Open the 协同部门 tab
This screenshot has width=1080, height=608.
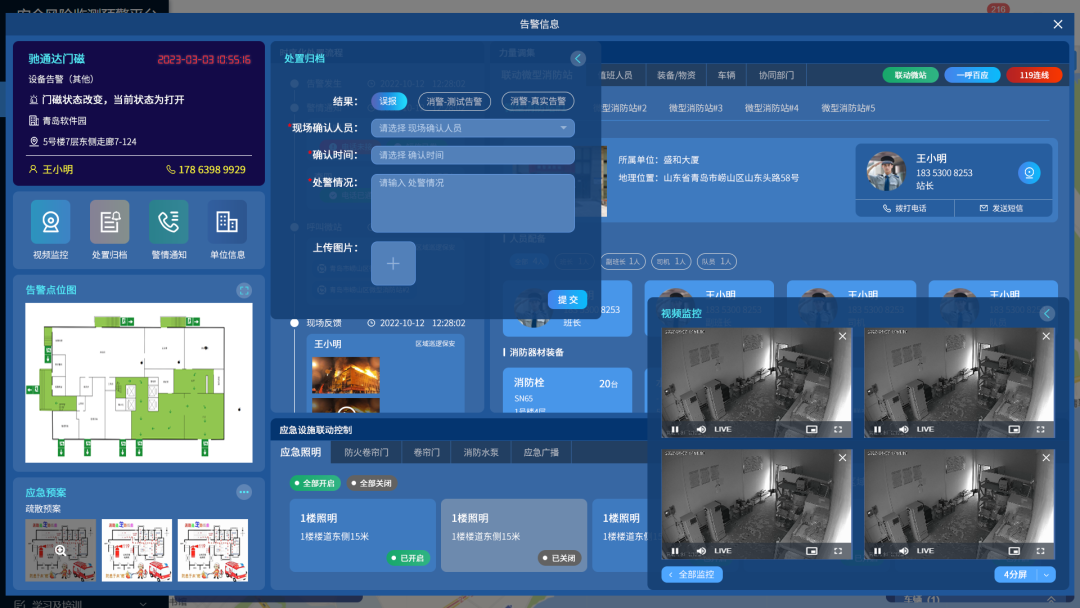click(x=776, y=75)
